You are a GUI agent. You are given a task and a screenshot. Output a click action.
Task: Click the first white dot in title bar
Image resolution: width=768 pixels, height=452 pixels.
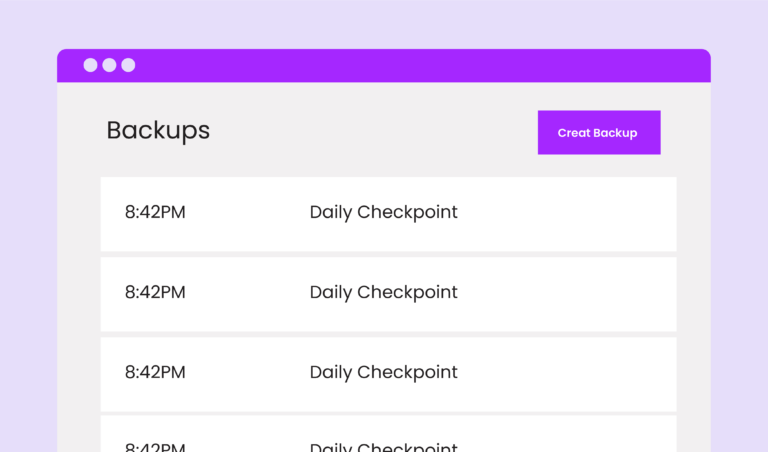tap(90, 65)
